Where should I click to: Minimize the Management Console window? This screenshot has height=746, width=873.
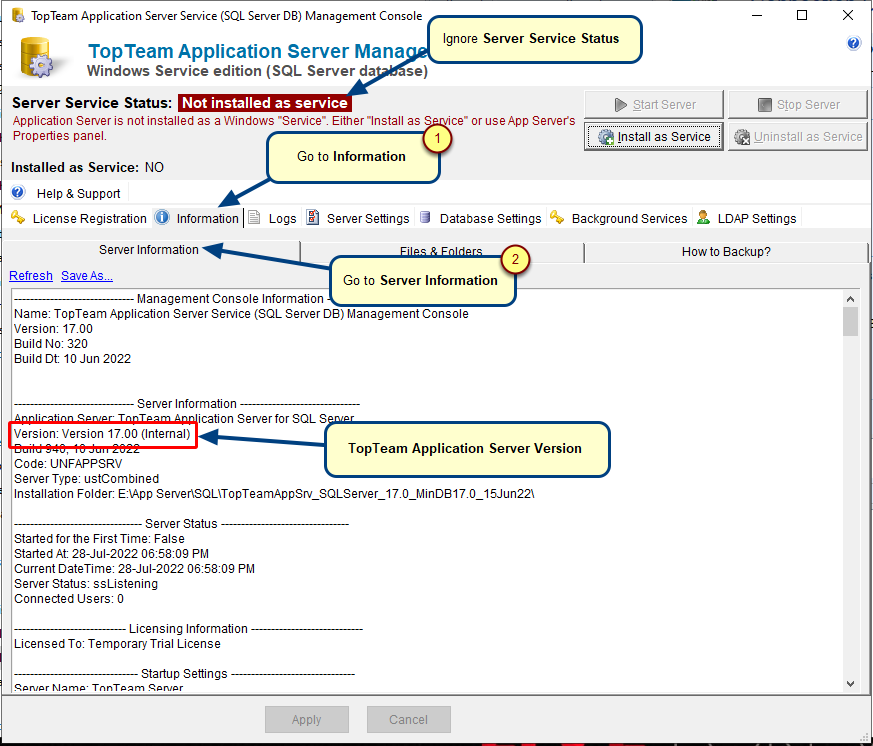(x=757, y=16)
